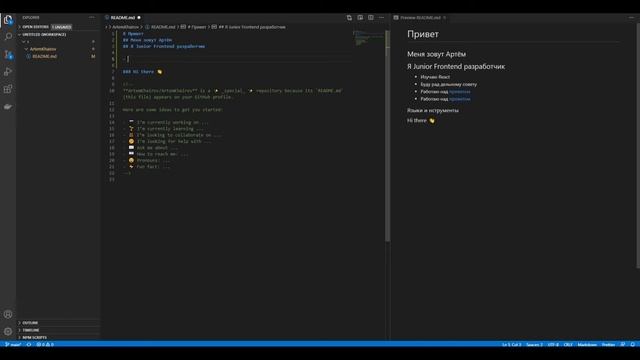Click '## Меня зовут Артём' line in editor

147,40
